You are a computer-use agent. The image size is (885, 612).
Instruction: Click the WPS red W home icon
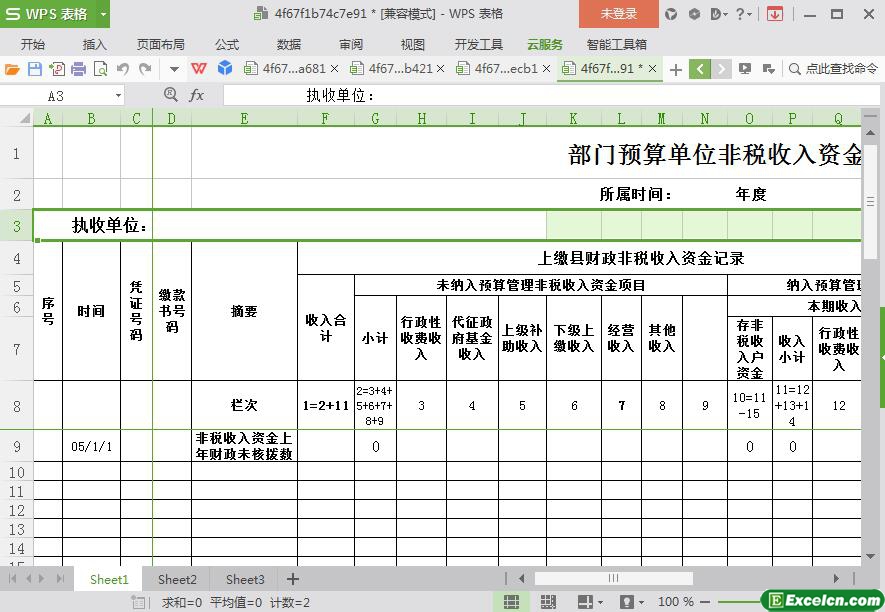click(x=199, y=69)
